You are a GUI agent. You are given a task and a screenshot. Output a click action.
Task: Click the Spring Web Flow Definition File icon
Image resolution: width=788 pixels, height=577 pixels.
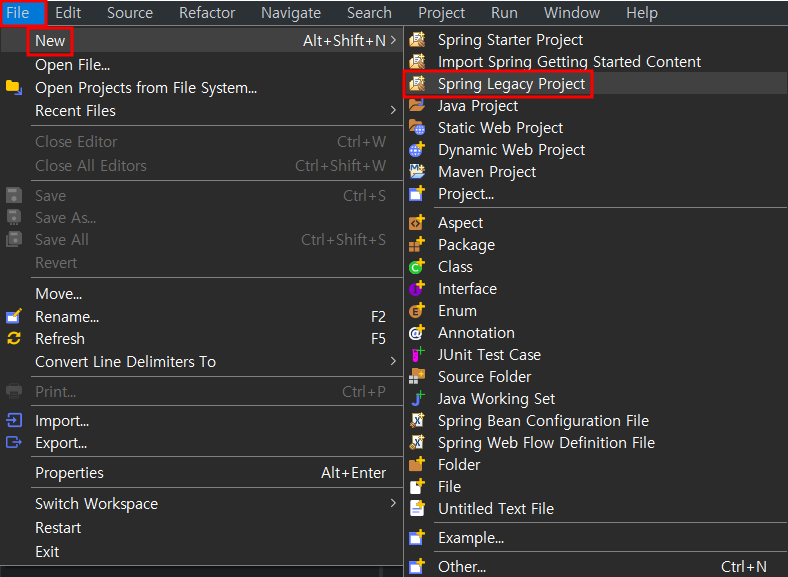pyautogui.click(x=417, y=442)
